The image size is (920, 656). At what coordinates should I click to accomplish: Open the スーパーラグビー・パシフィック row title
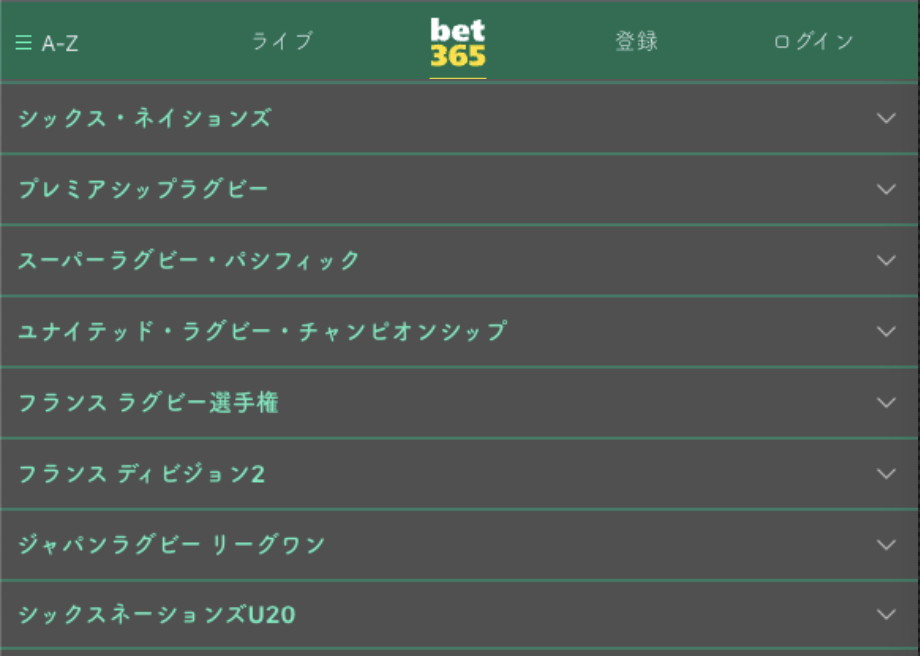pos(189,260)
